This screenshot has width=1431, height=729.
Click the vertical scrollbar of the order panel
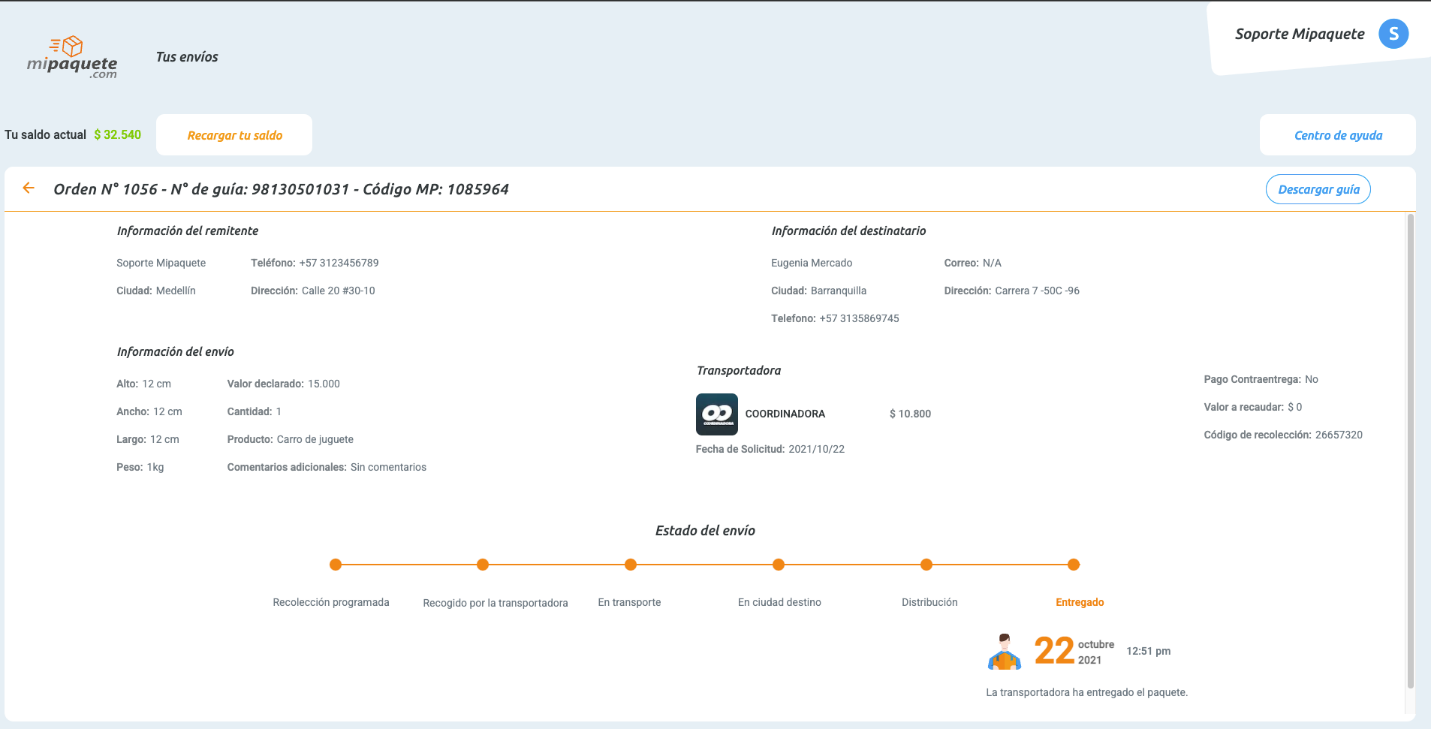tap(1410, 451)
